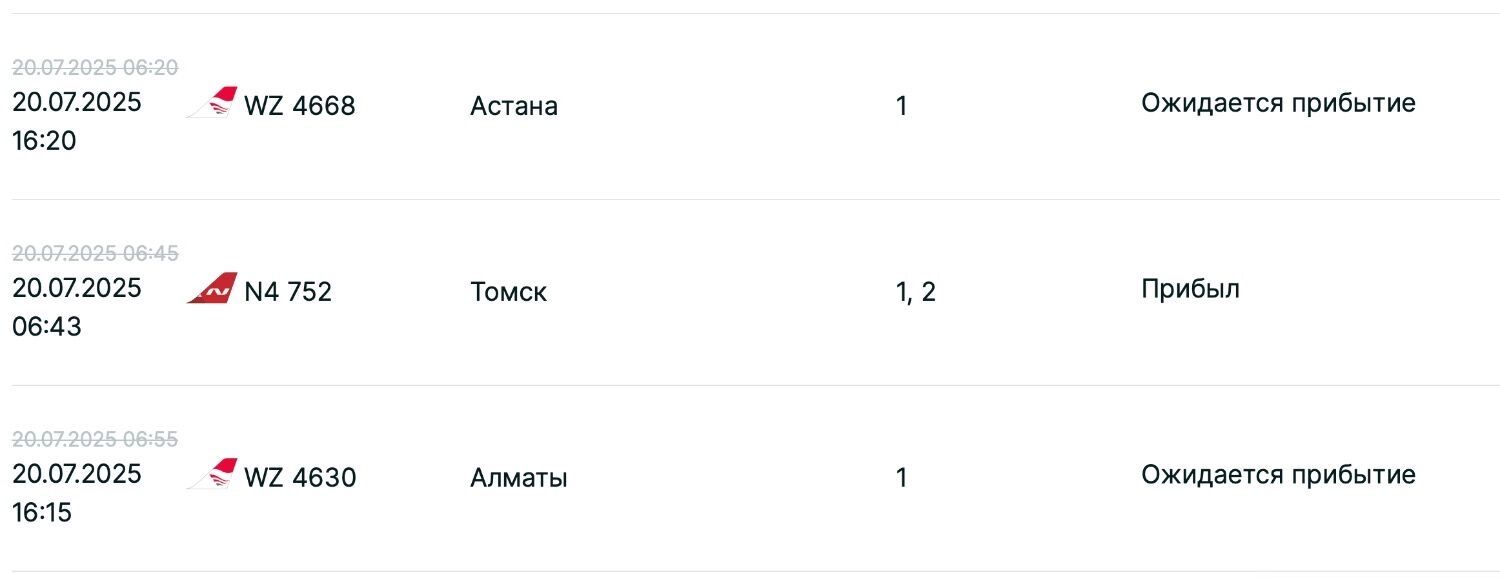The image size is (1500, 578).
Task: Click the Red Wings logo beside WZ 4668
Action: (x=212, y=103)
